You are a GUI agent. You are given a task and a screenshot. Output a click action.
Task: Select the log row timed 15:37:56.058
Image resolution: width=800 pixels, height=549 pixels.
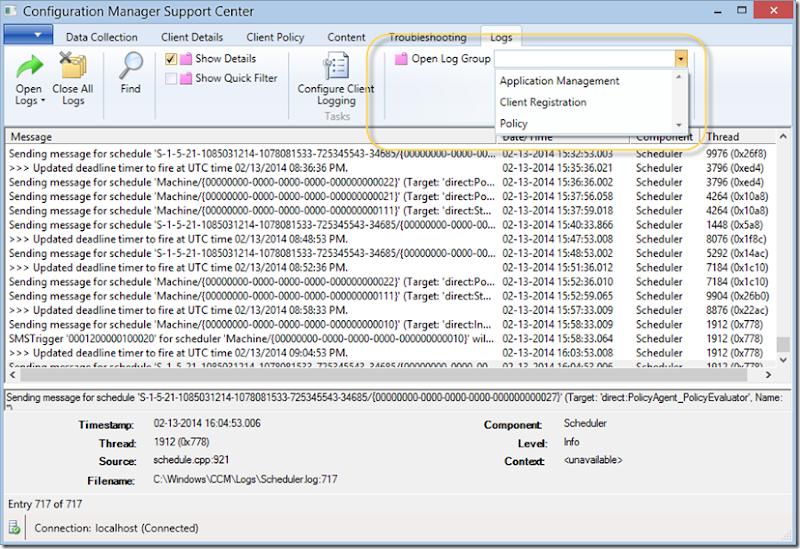(390, 196)
